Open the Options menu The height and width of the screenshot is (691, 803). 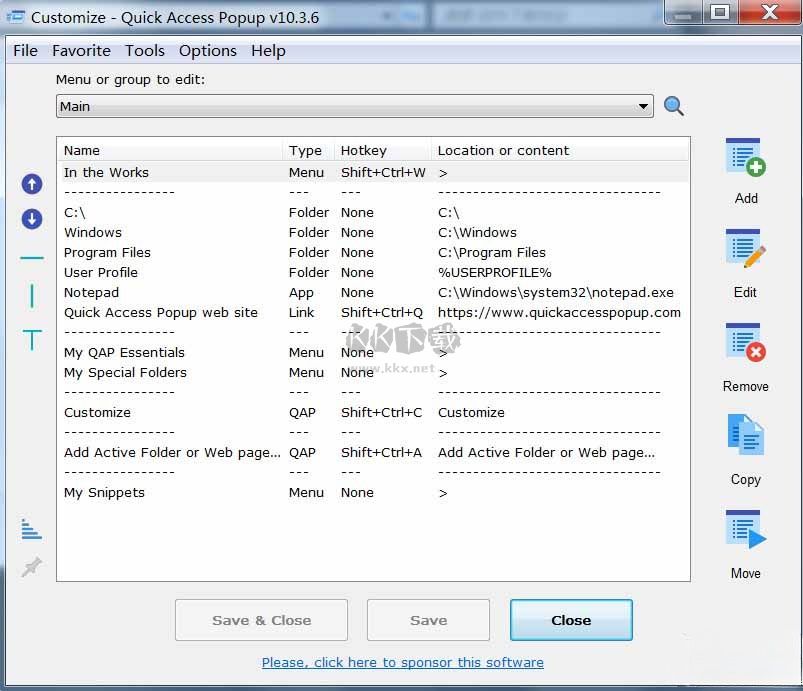208,51
